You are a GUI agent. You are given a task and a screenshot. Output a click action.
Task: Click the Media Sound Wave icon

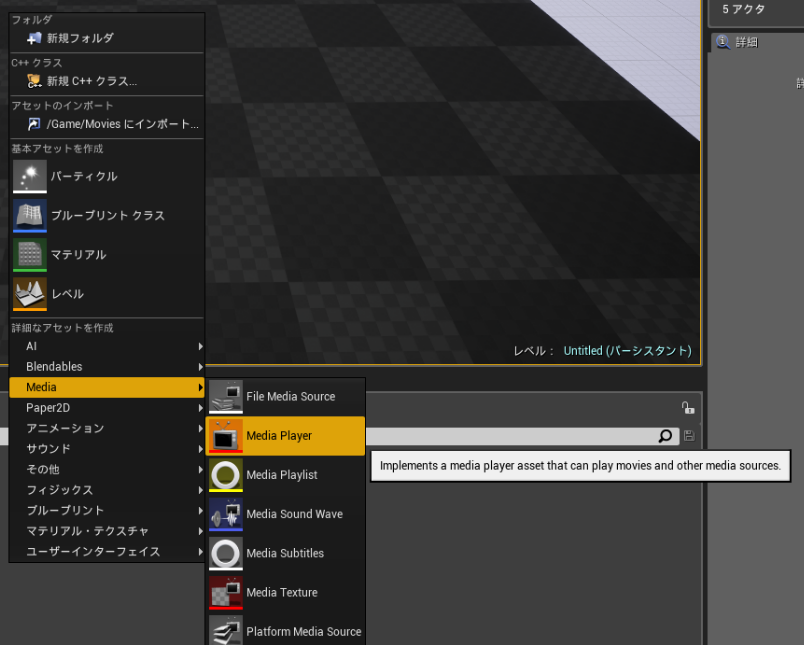(226, 514)
